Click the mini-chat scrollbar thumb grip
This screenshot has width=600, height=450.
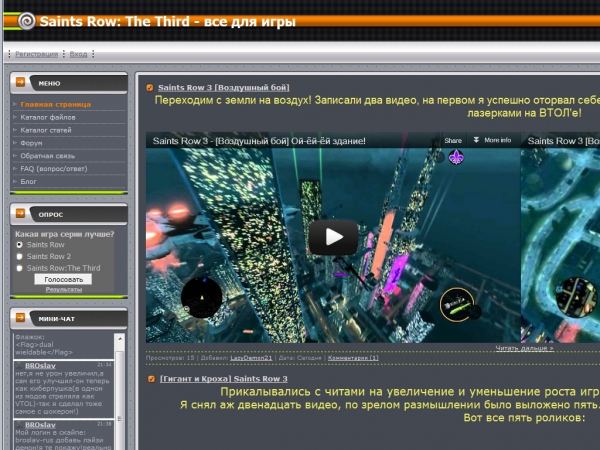point(120,419)
